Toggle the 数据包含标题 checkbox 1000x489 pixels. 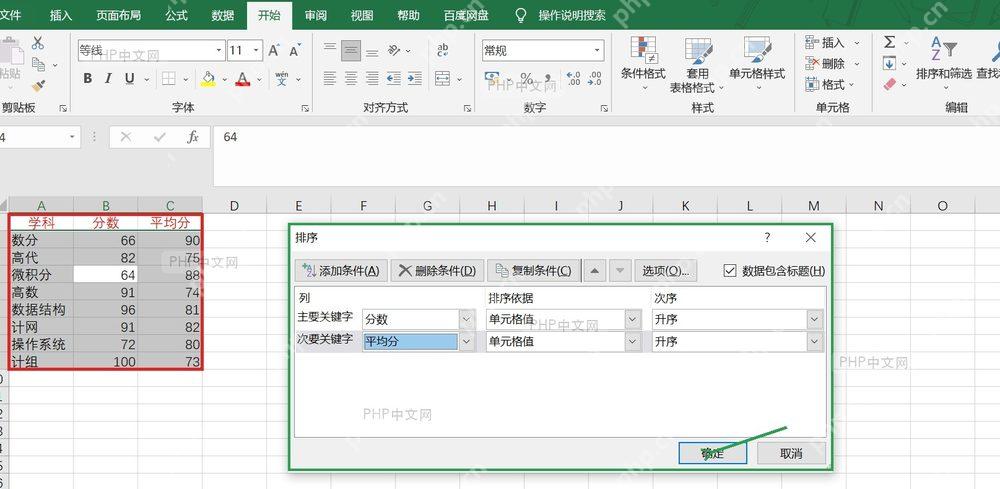[x=730, y=271]
